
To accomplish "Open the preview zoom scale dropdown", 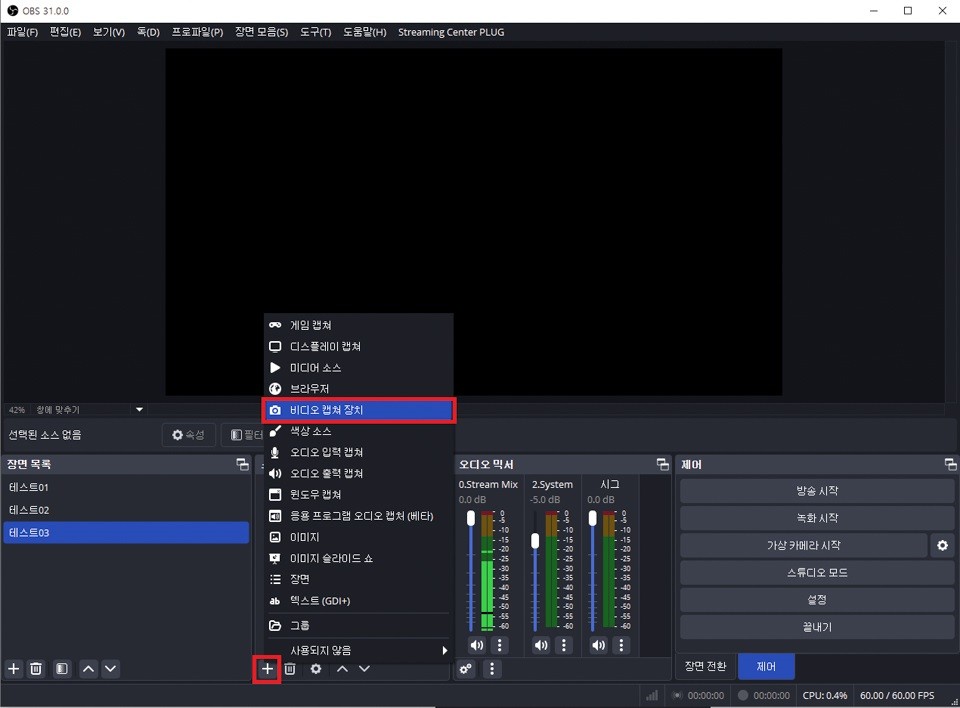I will click(x=139, y=410).
